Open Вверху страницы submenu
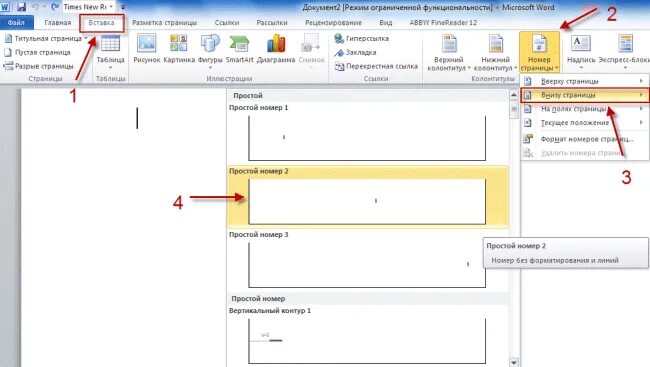650x367 pixels. [x=585, y=81]
